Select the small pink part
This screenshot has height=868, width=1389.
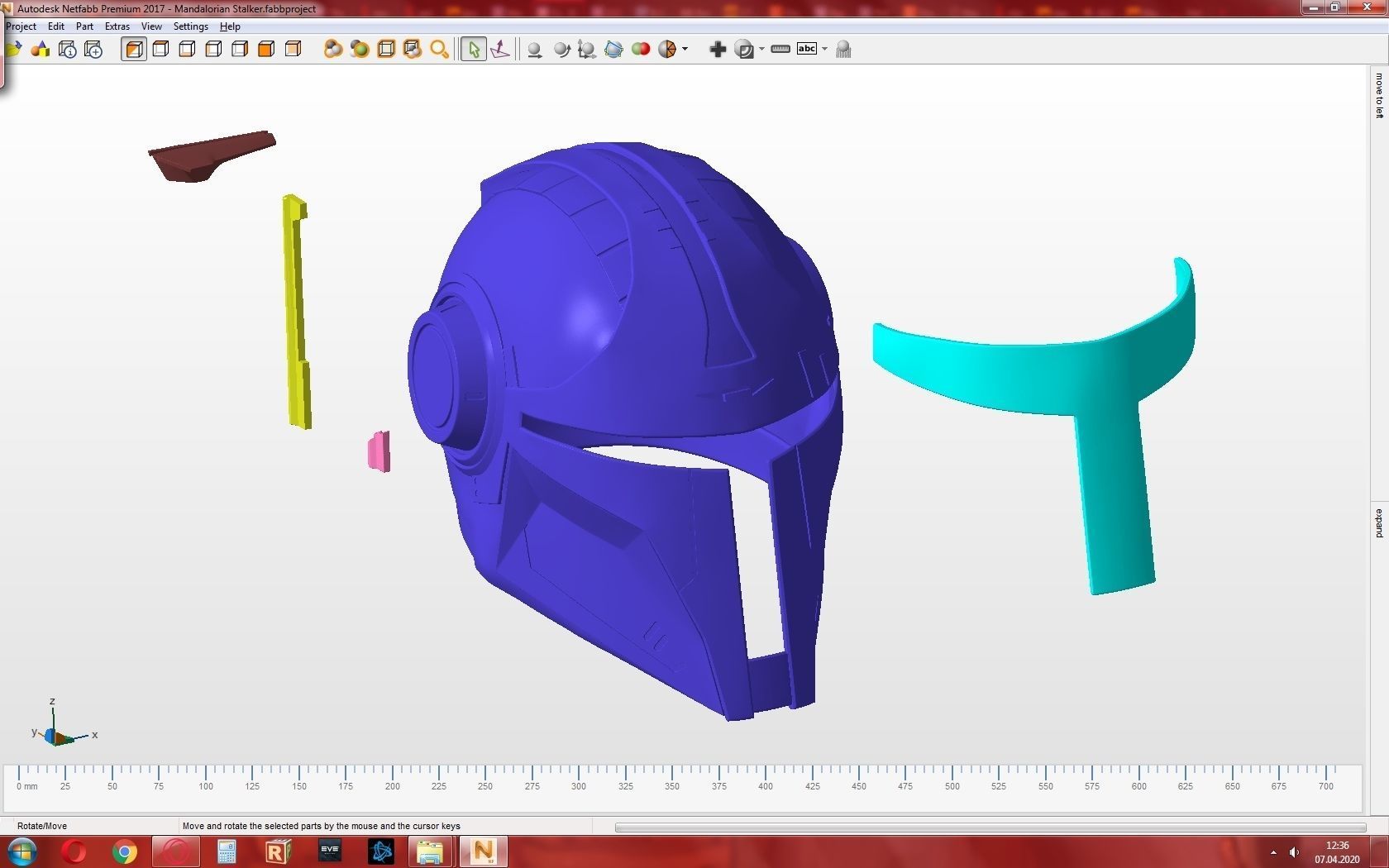pos(379,451)
